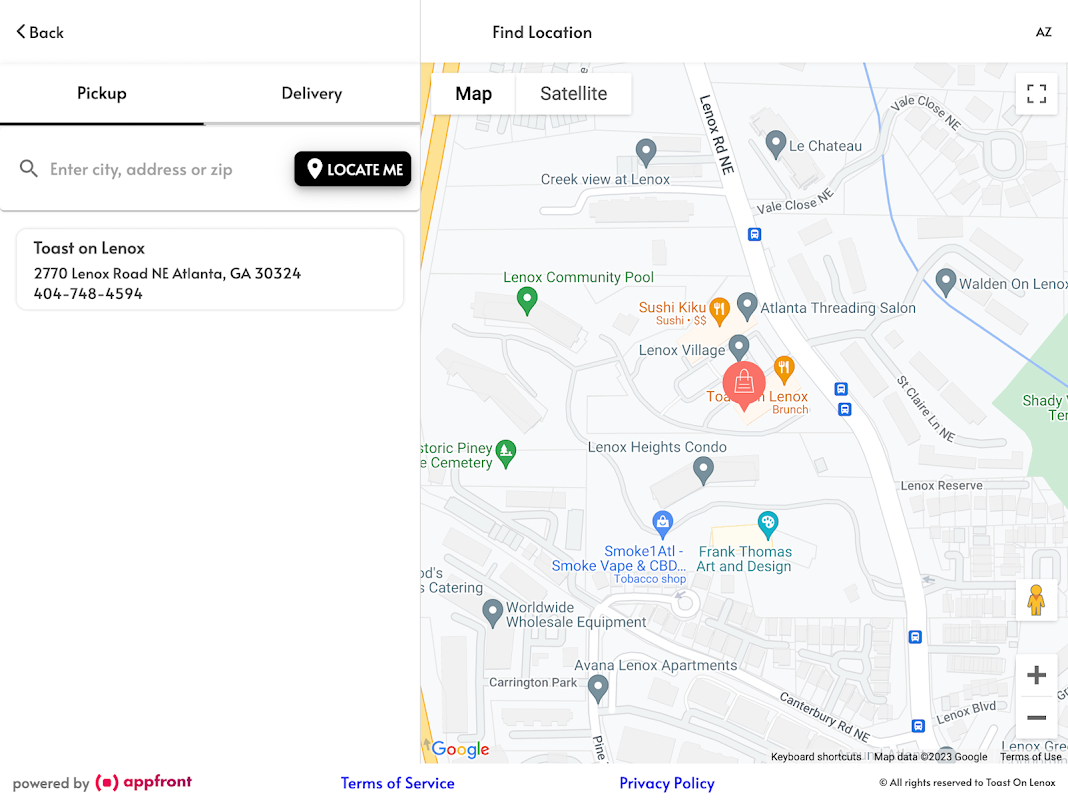The image size is (1068, 800).
Task: Click the Smoke1Atl shop pin
Action: (662, 525)
